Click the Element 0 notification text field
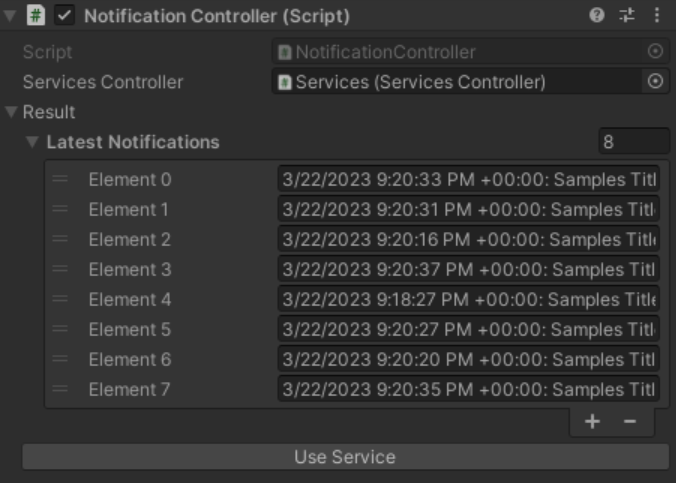The image size is (676, 483). tap(468, 180)
